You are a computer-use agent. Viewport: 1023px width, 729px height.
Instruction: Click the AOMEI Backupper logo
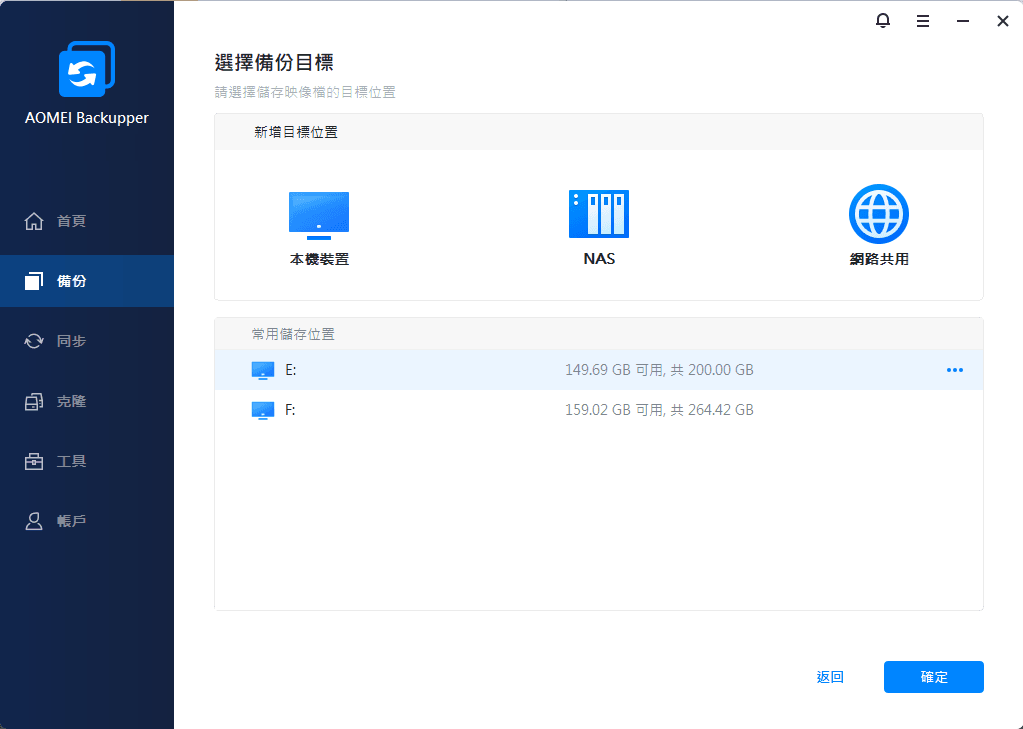[87, 69]
